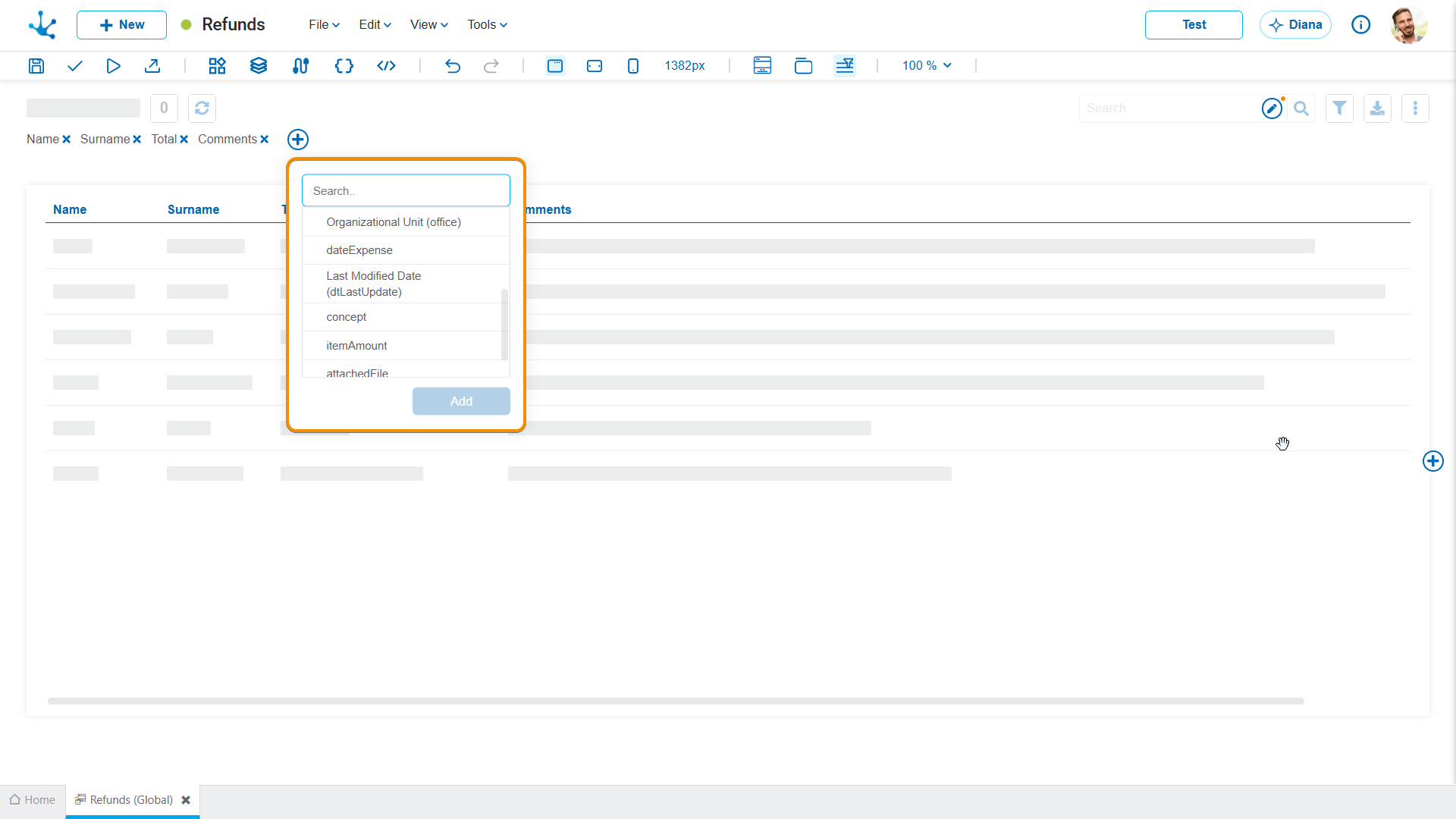Open the File menu
This screenshot has width=1456, height=819.
tap(324, 25)
